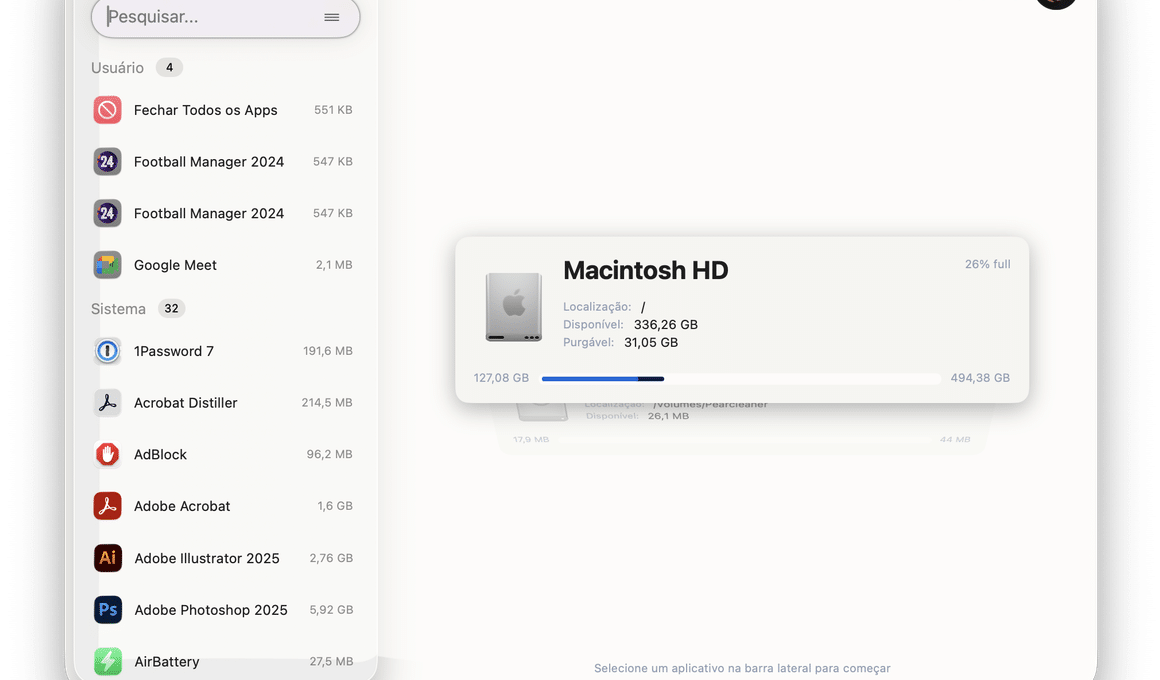This screenshot has width=1160, height=680.
Task: Click the Purgável value 31,05 GB
Action: (x=651, y=343)
